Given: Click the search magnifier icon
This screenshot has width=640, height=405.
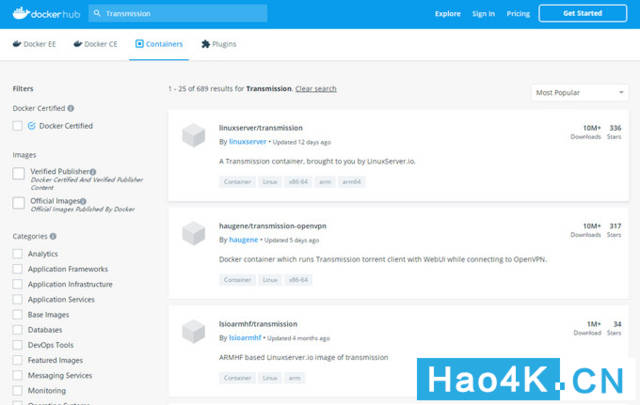Looking at the screenshot, I should click(97, 13).
